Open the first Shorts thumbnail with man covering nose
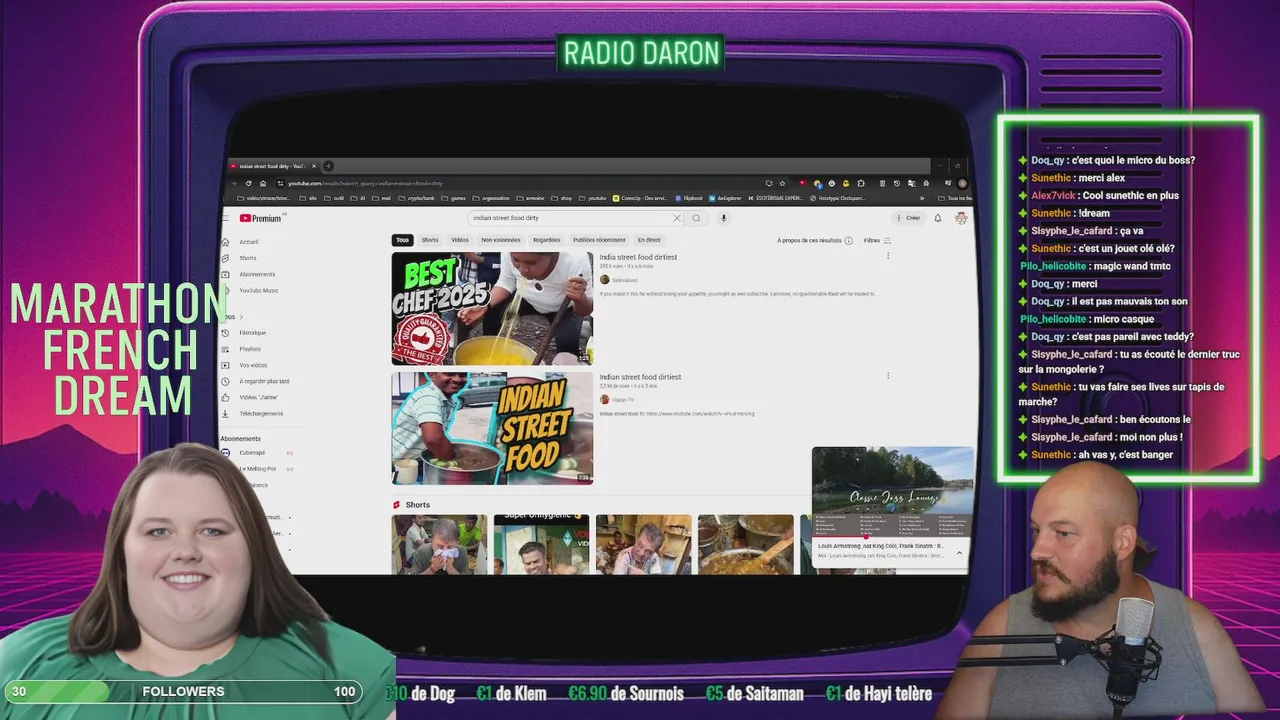Image resolution: width=1280 pixels, height=720 pixels. click(x=439, y=544)
